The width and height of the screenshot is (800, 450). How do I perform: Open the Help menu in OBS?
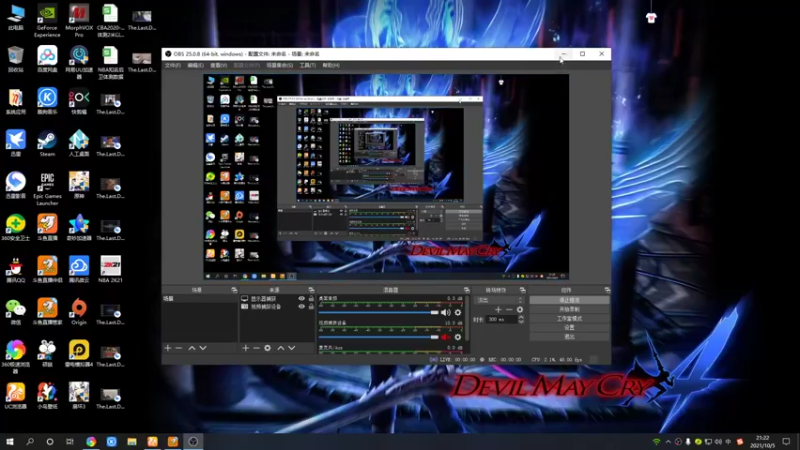pyautogui.click(x=331, y=65)
